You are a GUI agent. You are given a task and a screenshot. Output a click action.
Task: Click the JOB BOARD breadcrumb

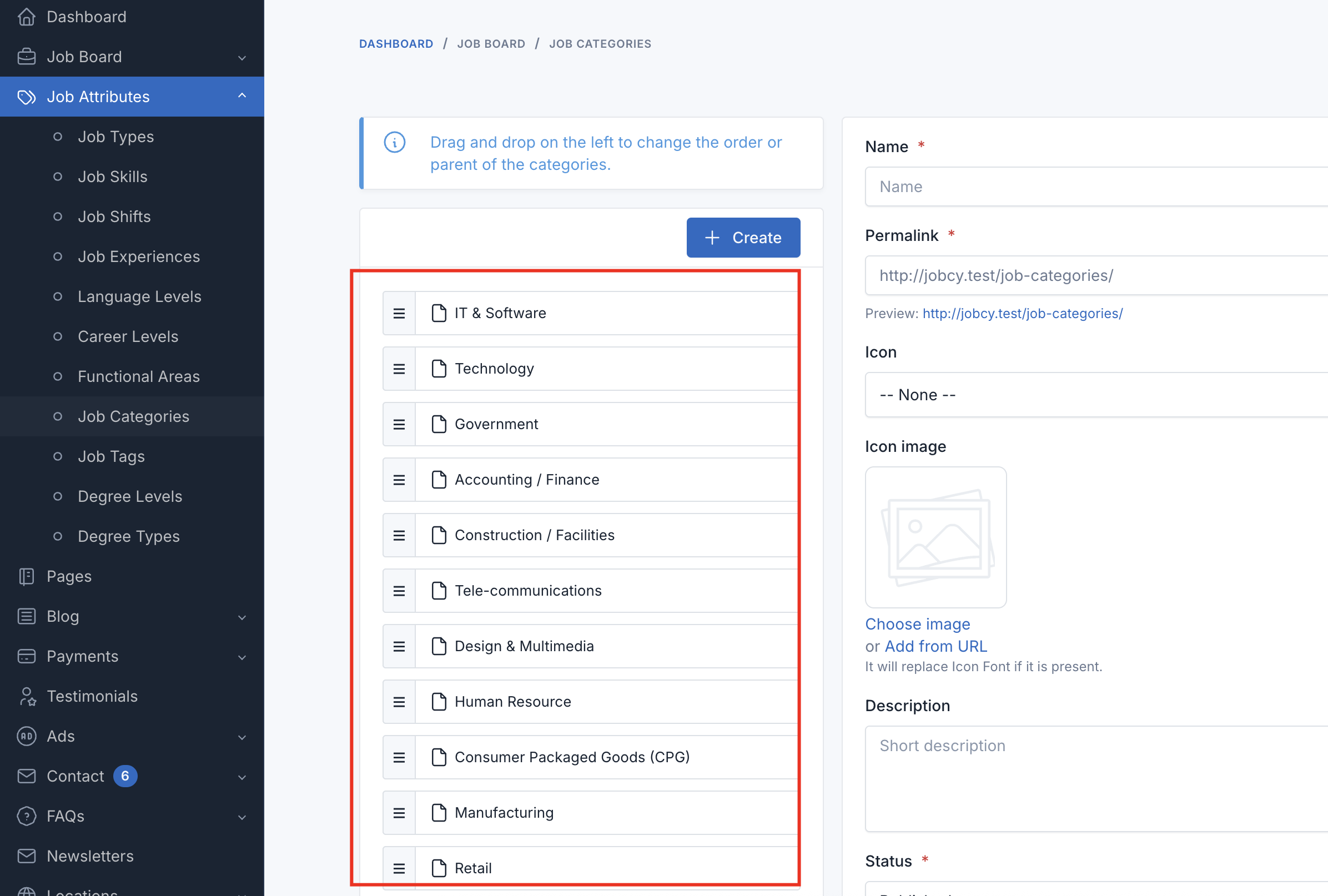(491, 44)
